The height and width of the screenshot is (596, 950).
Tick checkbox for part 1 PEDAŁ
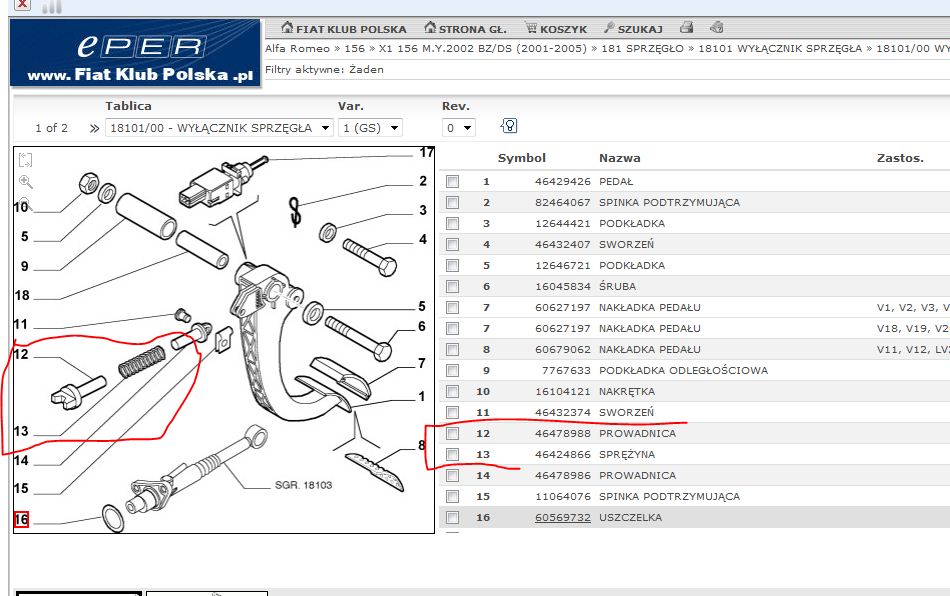(x=453, y=182)
